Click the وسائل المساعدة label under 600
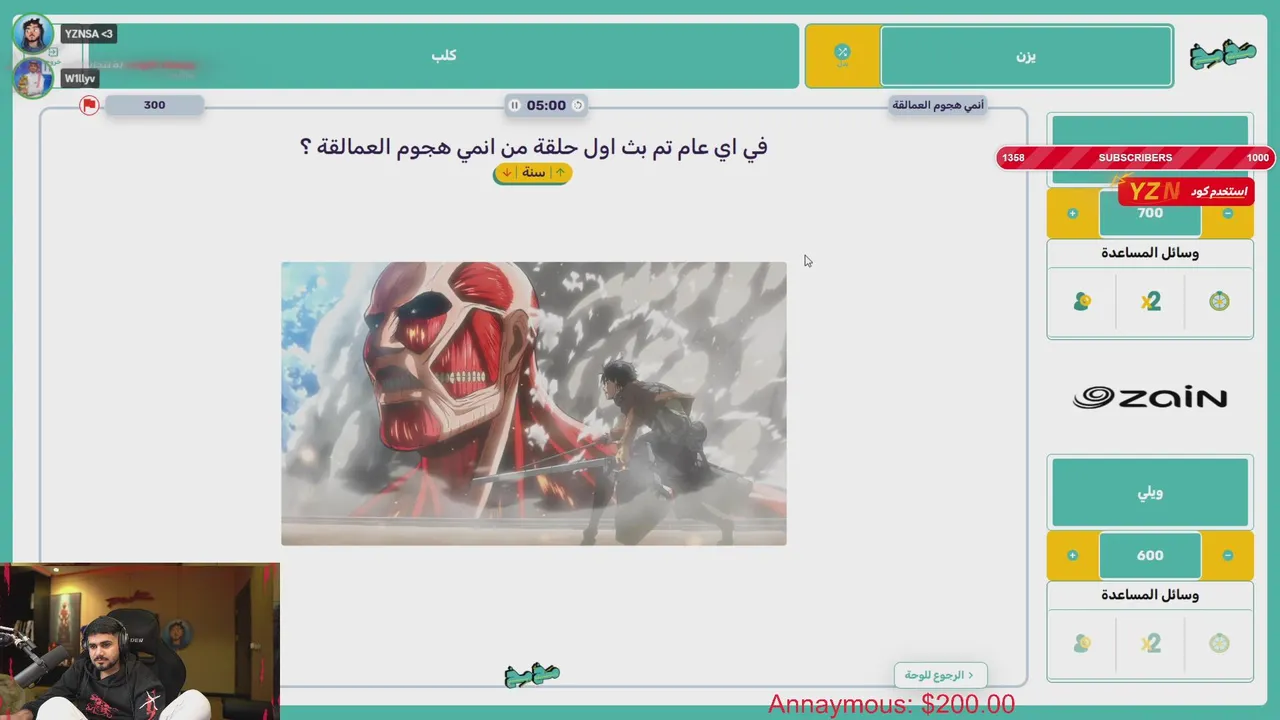Screen dimensions: 1280x720 click(x=1150, y=595)
